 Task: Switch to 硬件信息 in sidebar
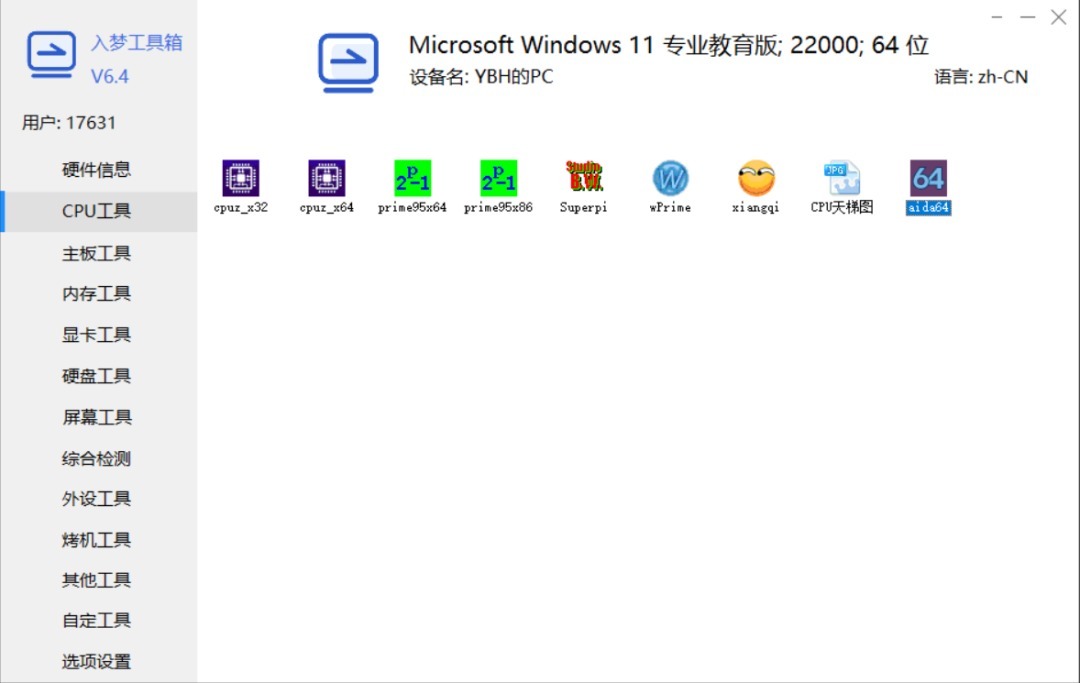(x=96, y=170)
